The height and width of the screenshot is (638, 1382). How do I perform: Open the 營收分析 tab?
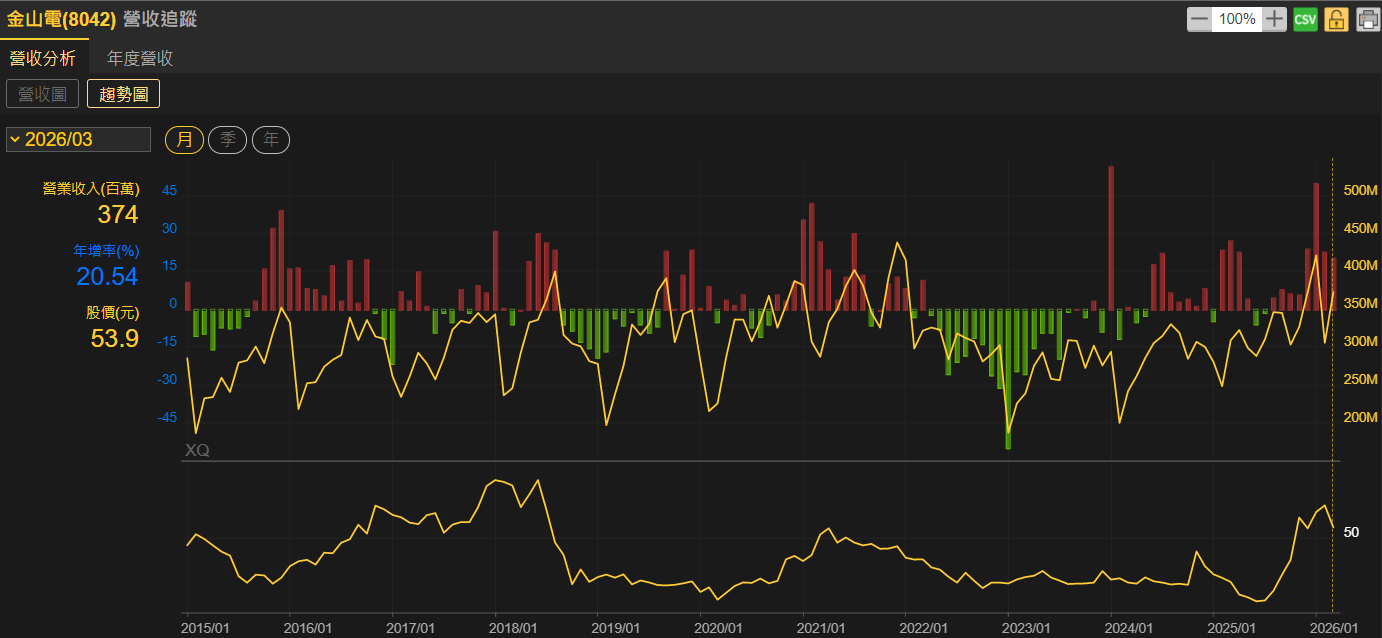click(42, 58)
